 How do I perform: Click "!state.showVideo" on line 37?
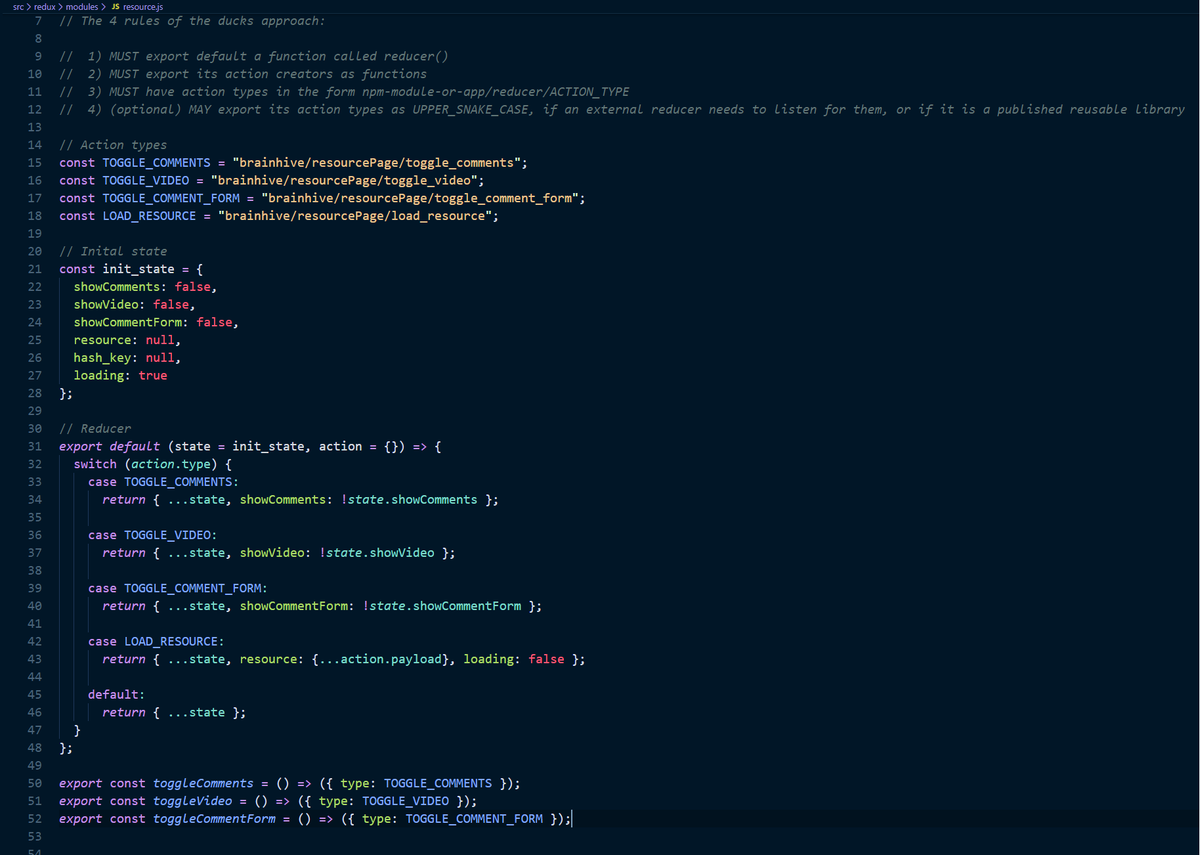coord(377,553)
